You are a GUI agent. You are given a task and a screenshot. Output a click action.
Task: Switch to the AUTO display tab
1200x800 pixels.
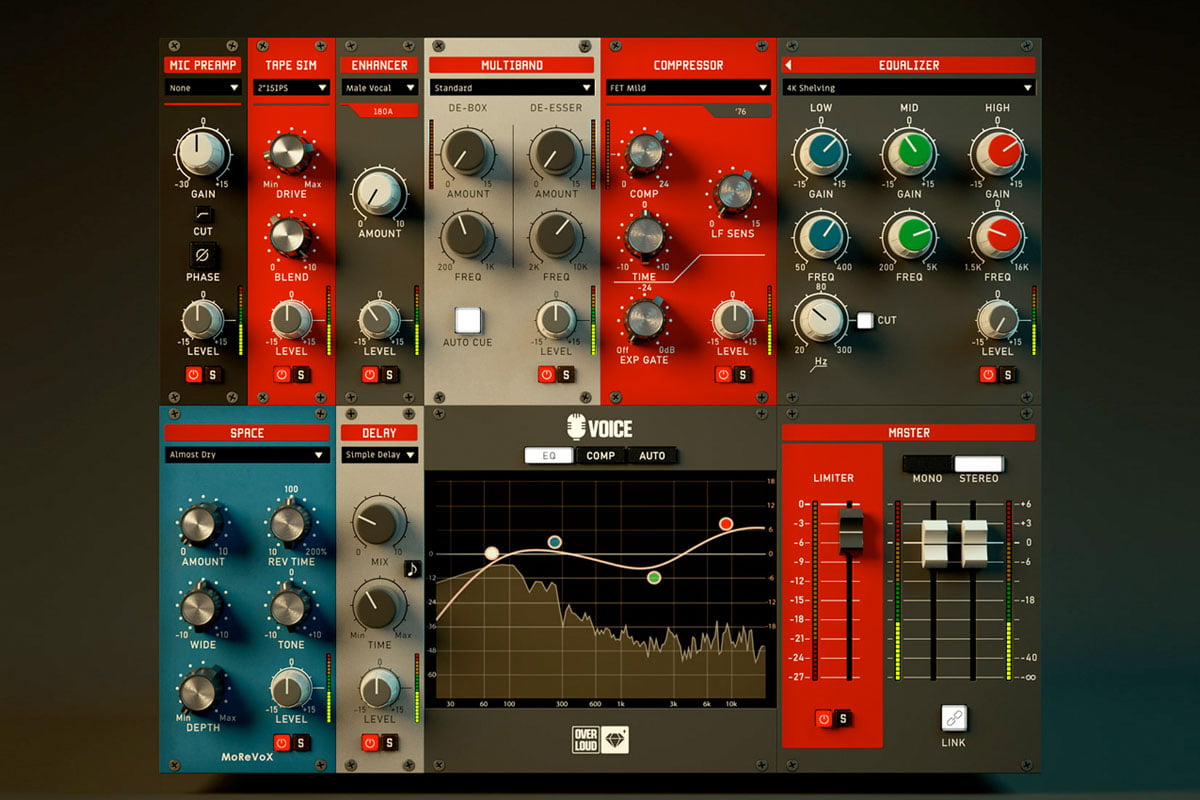[652, 455]
